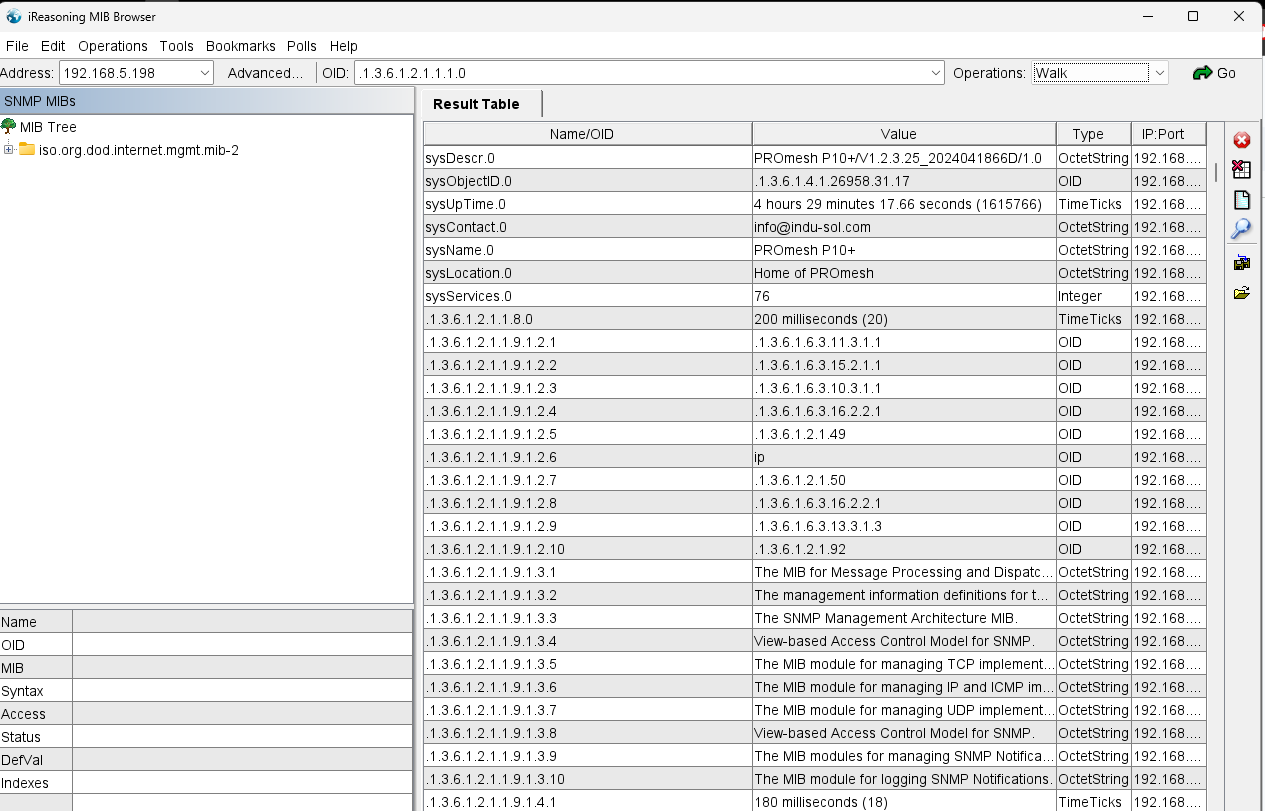
Task: Click the text view document icon
Action: [x=1242, y=199]
